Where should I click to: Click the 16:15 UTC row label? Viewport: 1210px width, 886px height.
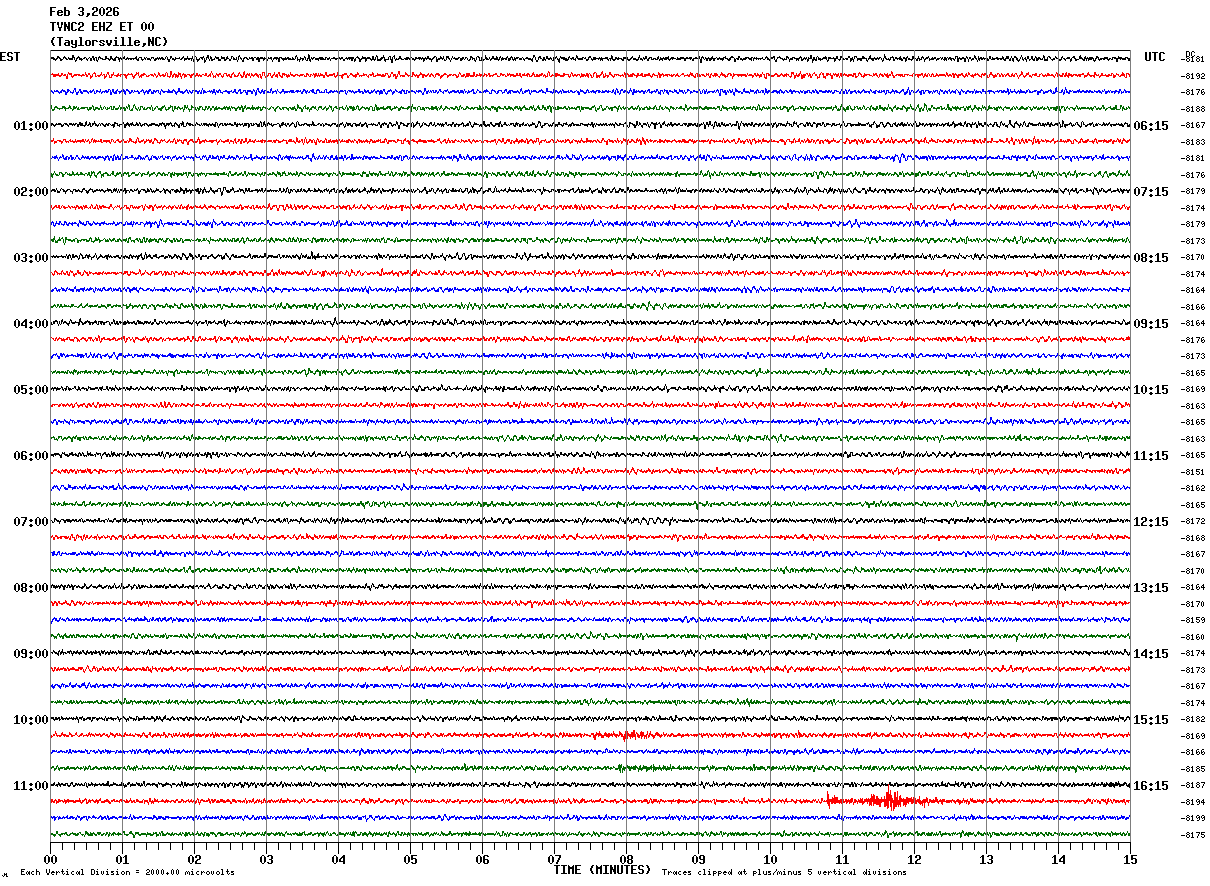coord(1151,786)
